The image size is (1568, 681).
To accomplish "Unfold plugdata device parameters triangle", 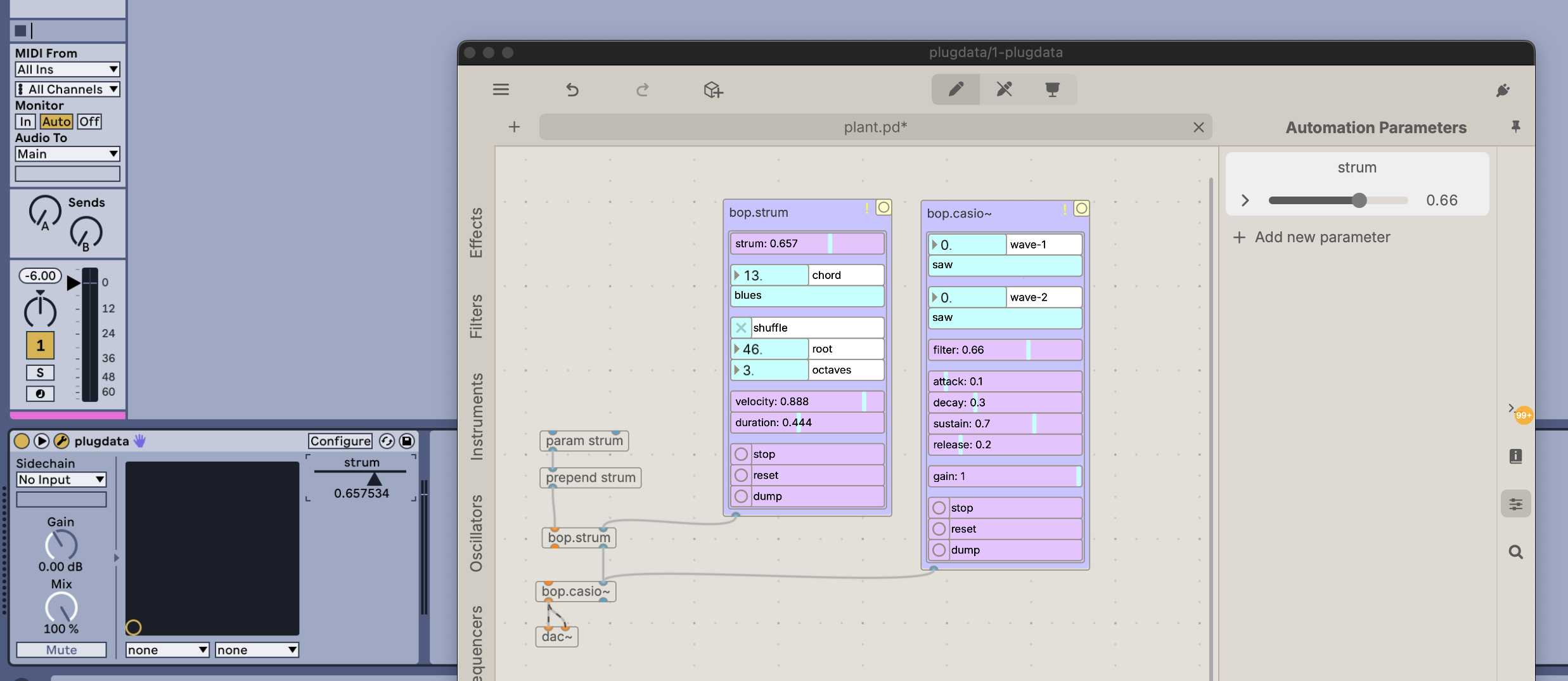I will click(117, 558).
